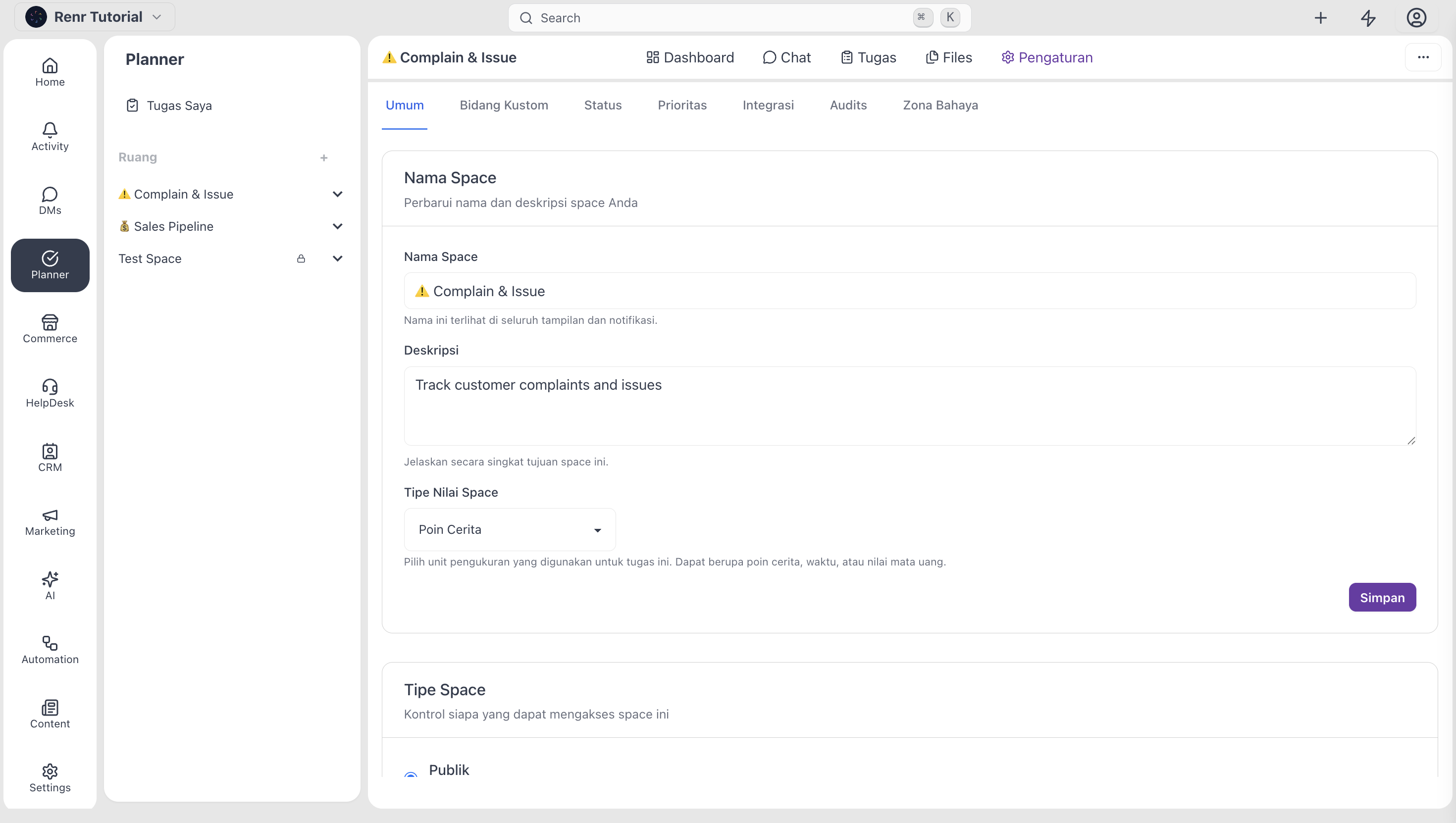The height and width of the screenshot is (823, 1456).
Task: Open the Marketing megaphone module
Action: tap(50, 522)
